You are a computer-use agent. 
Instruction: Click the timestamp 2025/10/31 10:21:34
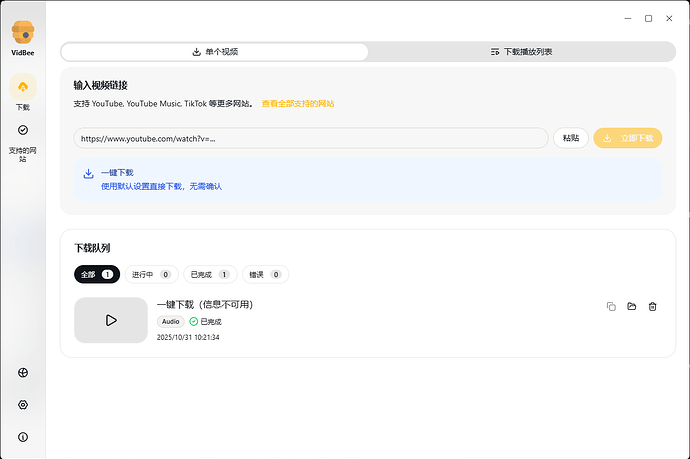point(188,337)
